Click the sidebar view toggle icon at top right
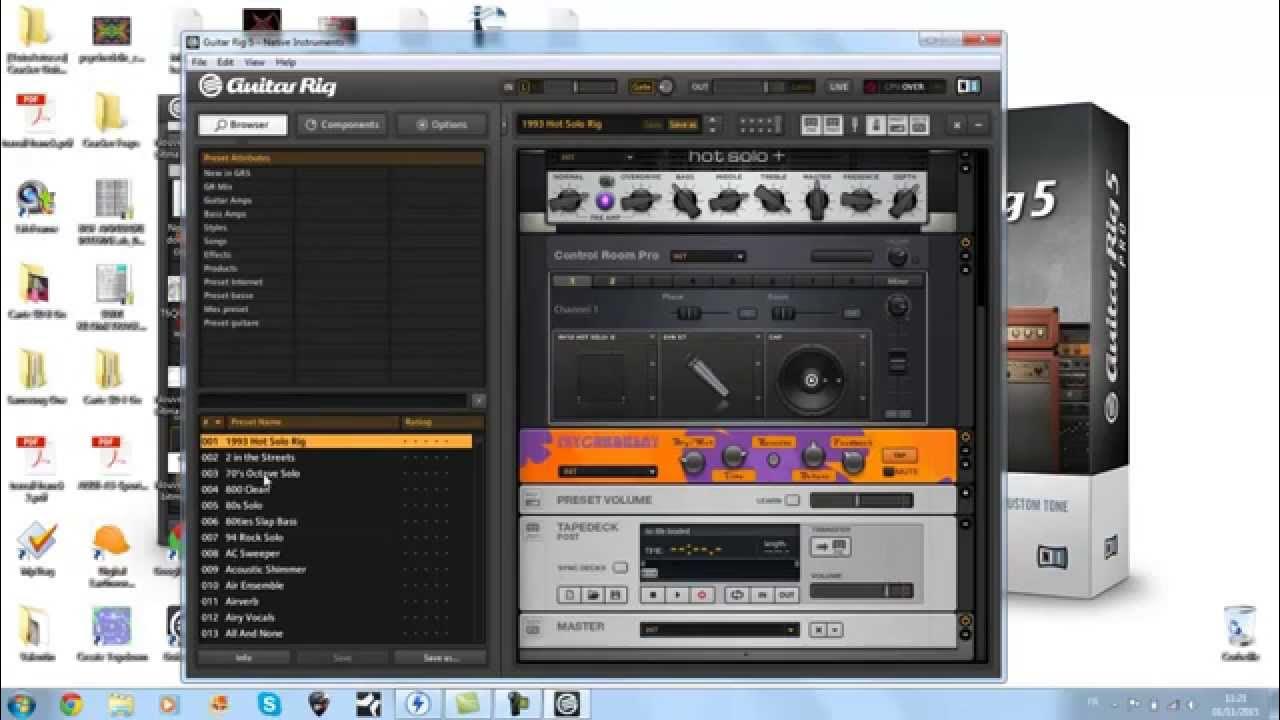The width and height of the screenshot is (1280, 720). coord(967,87)
